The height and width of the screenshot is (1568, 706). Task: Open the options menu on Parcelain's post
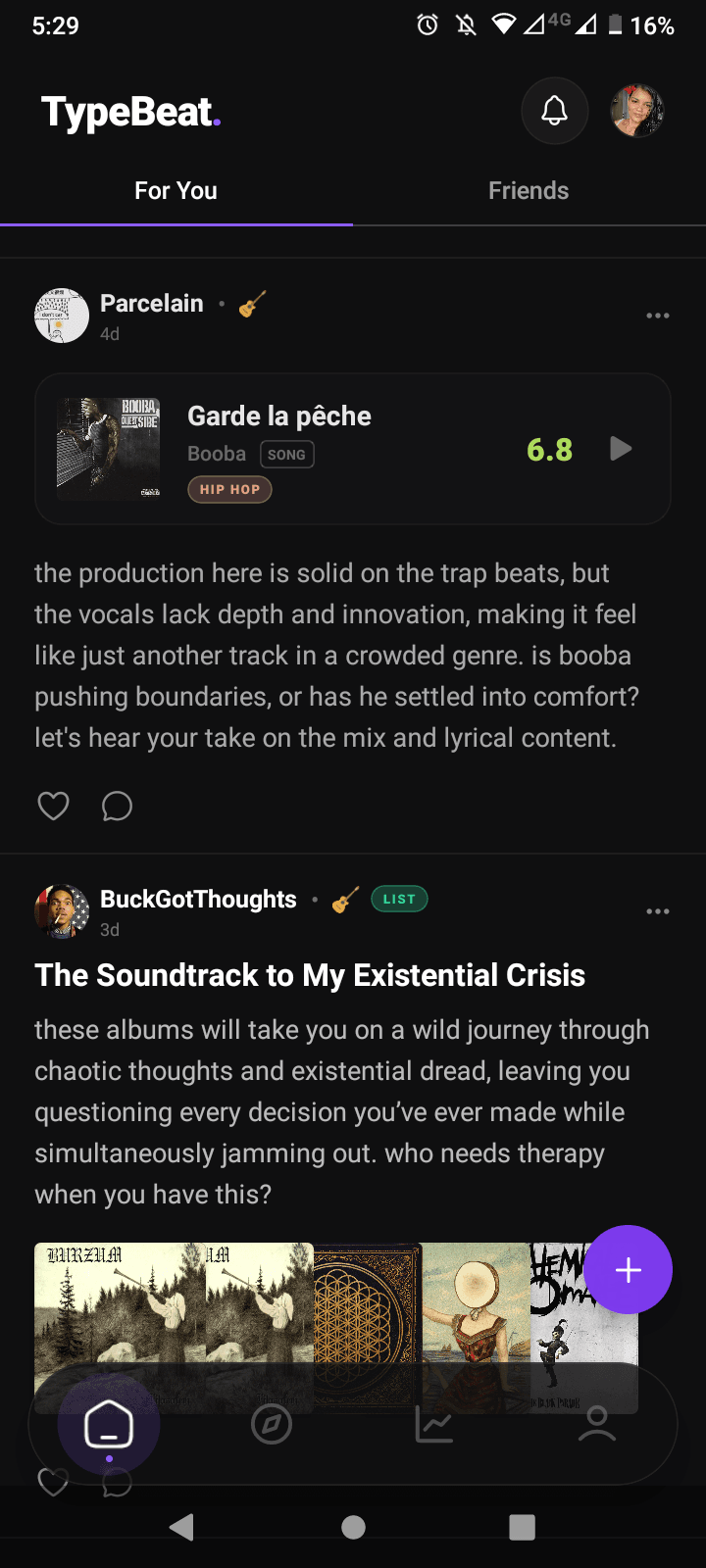[658, 315]
